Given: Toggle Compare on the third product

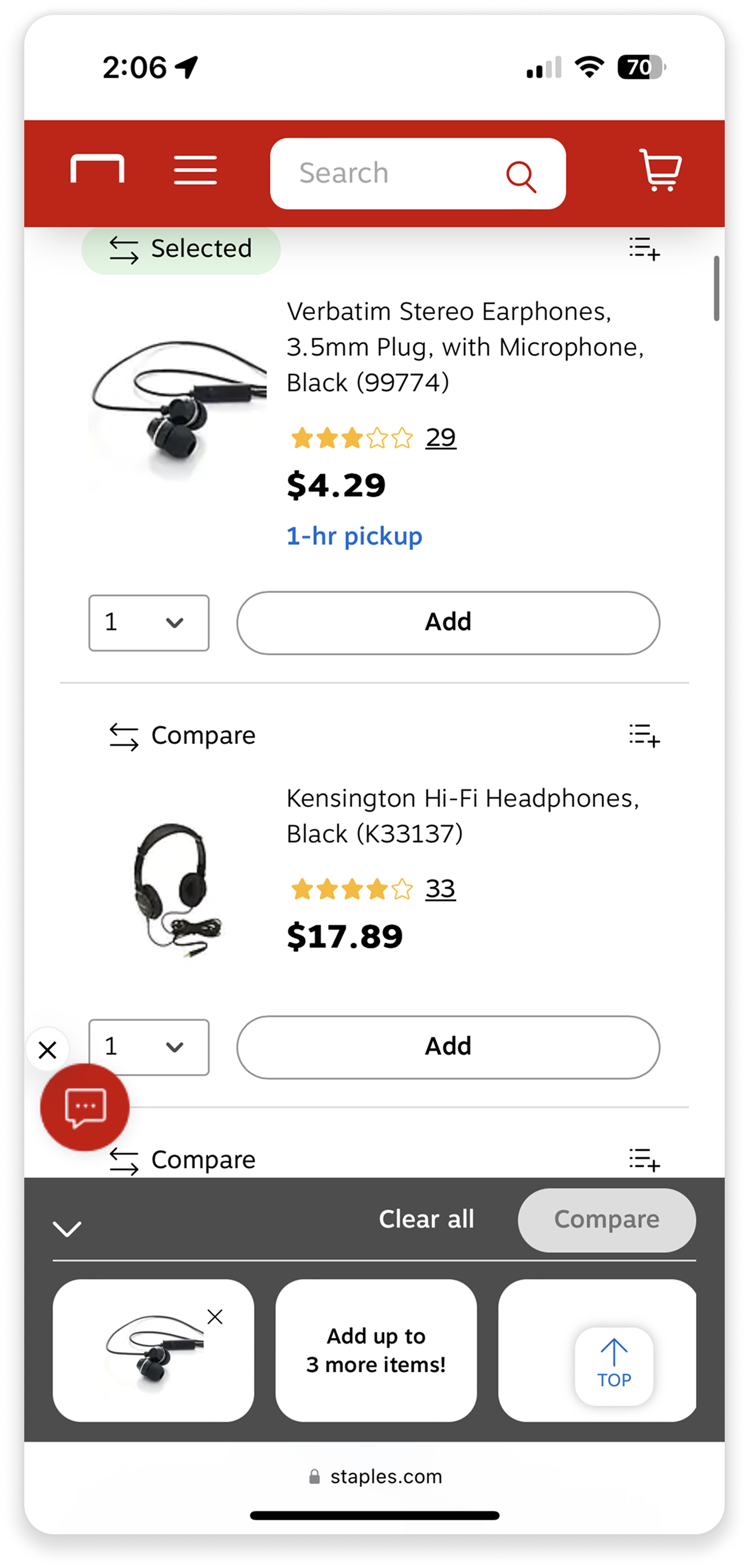Looking at the screenshot, I should pos(182,1160).
